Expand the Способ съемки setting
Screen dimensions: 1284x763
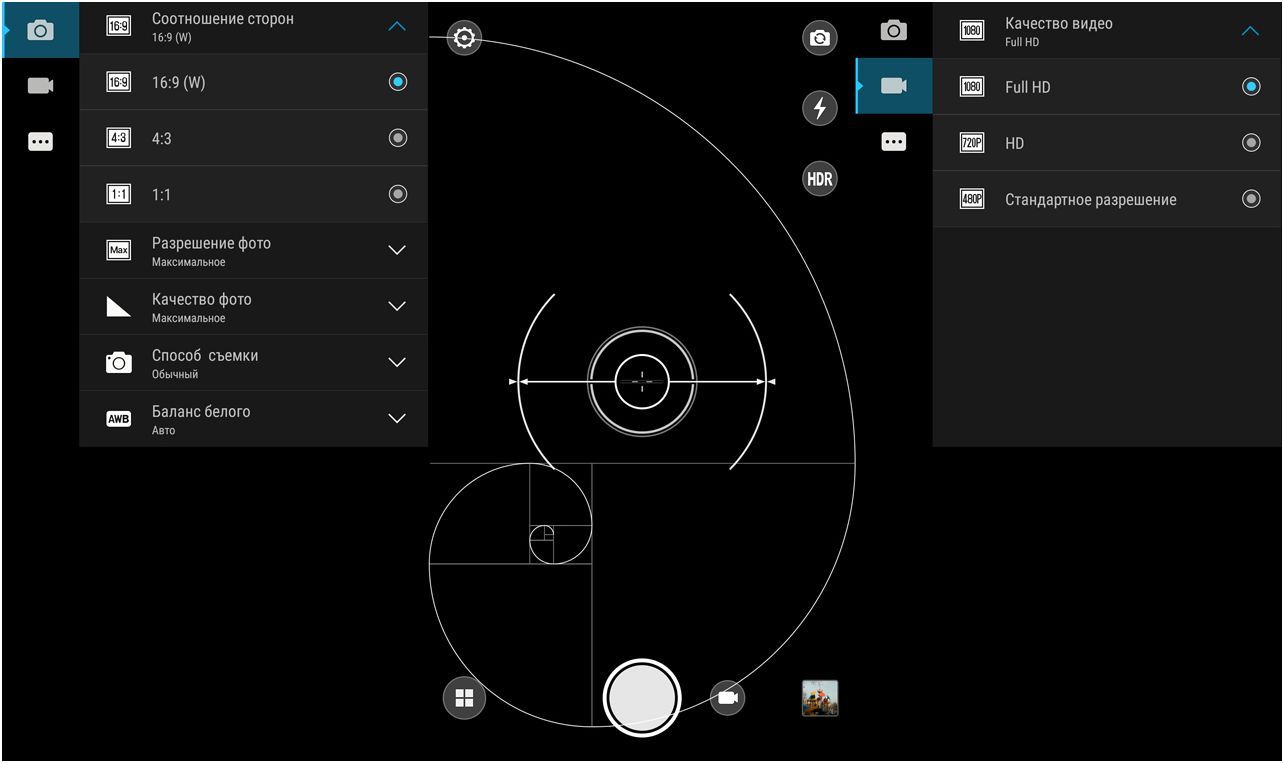397,362
